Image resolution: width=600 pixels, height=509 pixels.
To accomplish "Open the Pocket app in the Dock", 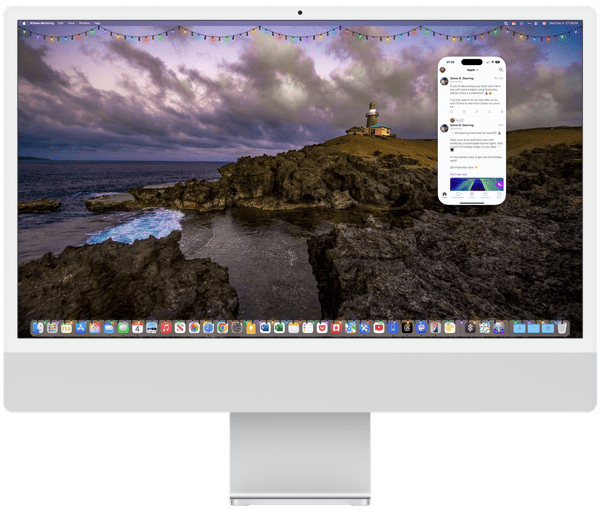I will tap(322, 328).
